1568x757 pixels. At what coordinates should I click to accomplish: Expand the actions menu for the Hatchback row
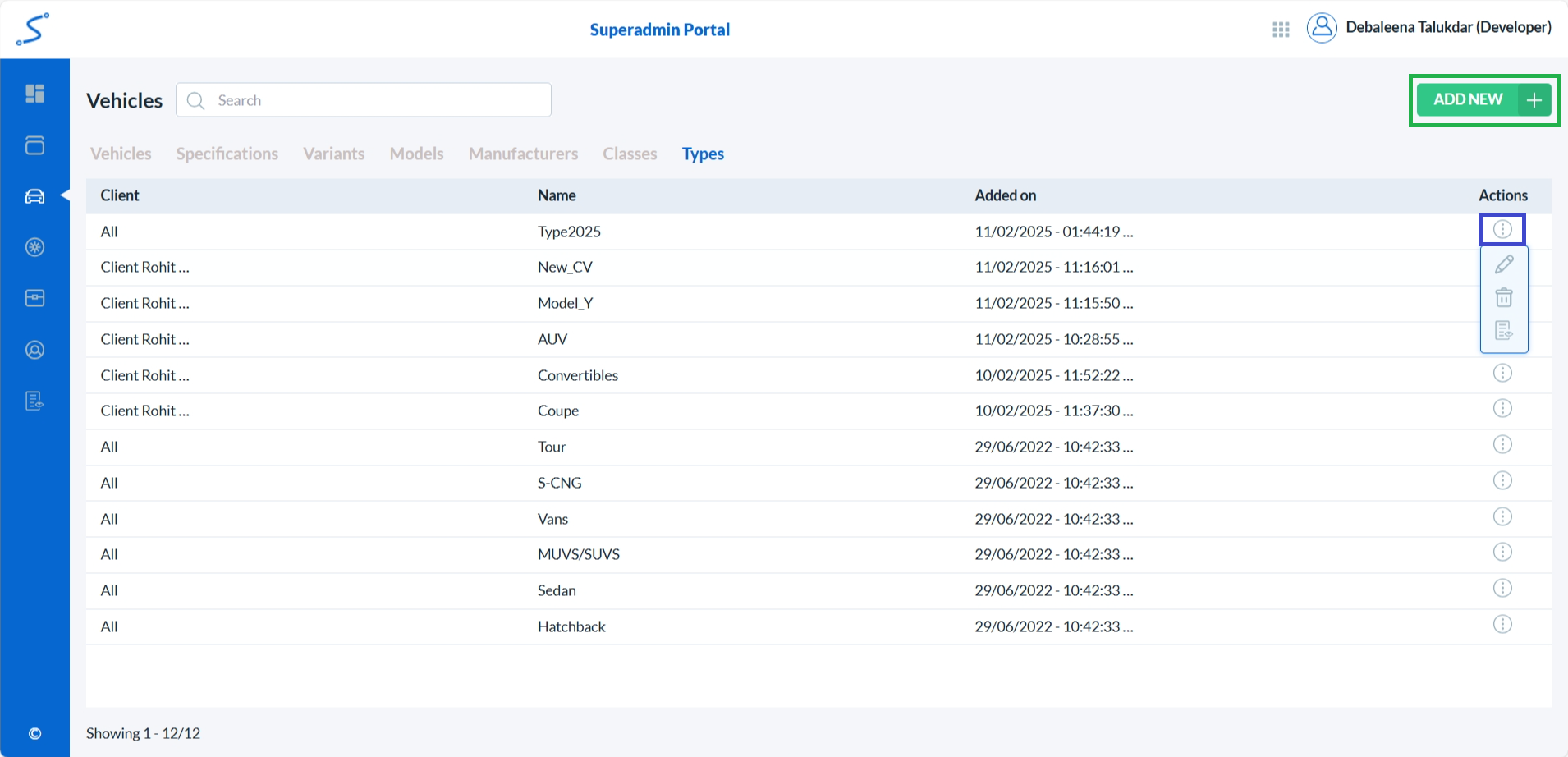tap(1502, 625)
